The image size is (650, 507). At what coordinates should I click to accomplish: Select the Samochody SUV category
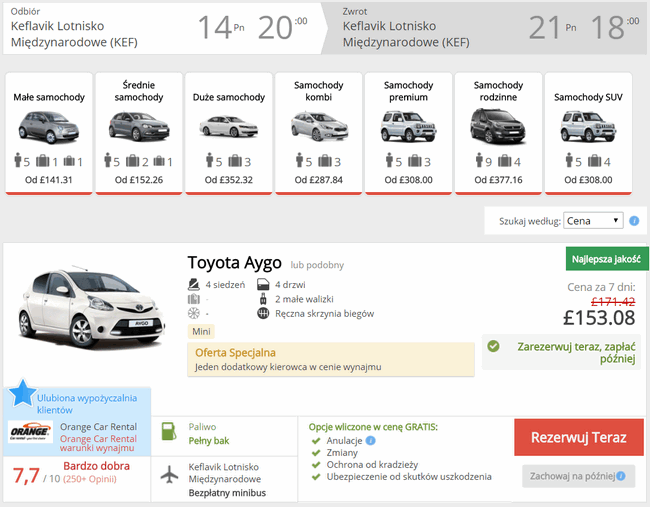pos(588,133)
